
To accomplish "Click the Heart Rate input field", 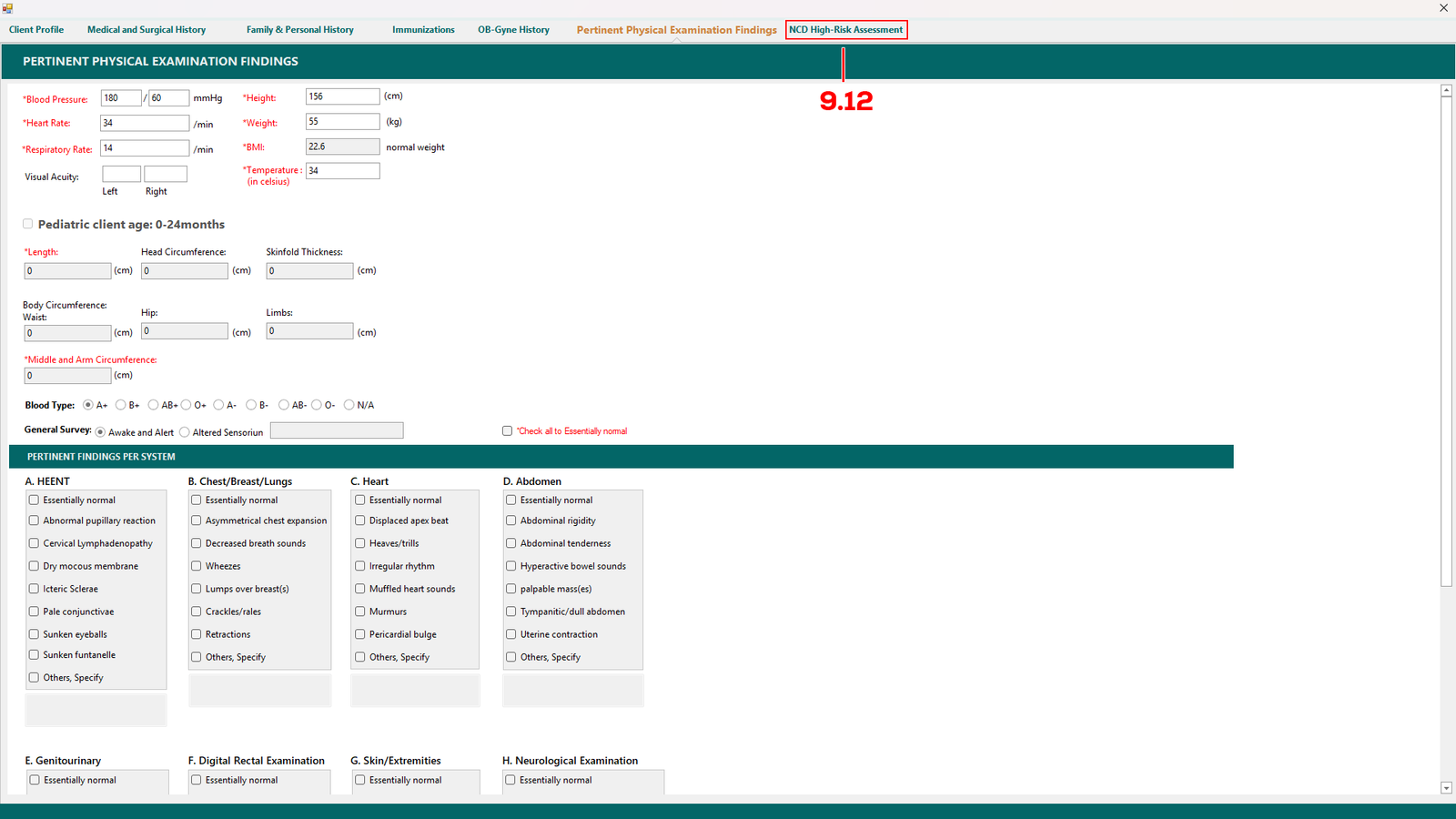I will click(x=145, y=123).
